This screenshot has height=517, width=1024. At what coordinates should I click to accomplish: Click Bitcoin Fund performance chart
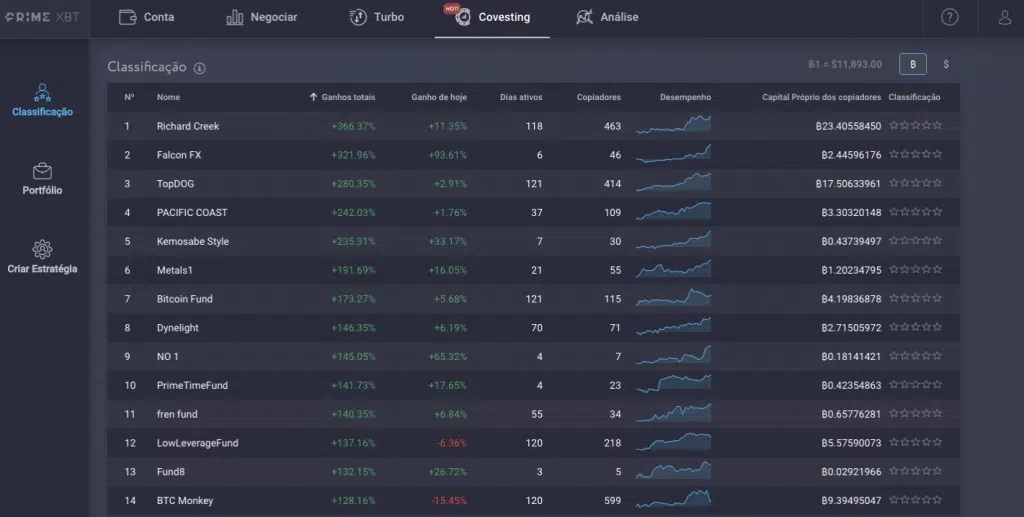(673, 298)
